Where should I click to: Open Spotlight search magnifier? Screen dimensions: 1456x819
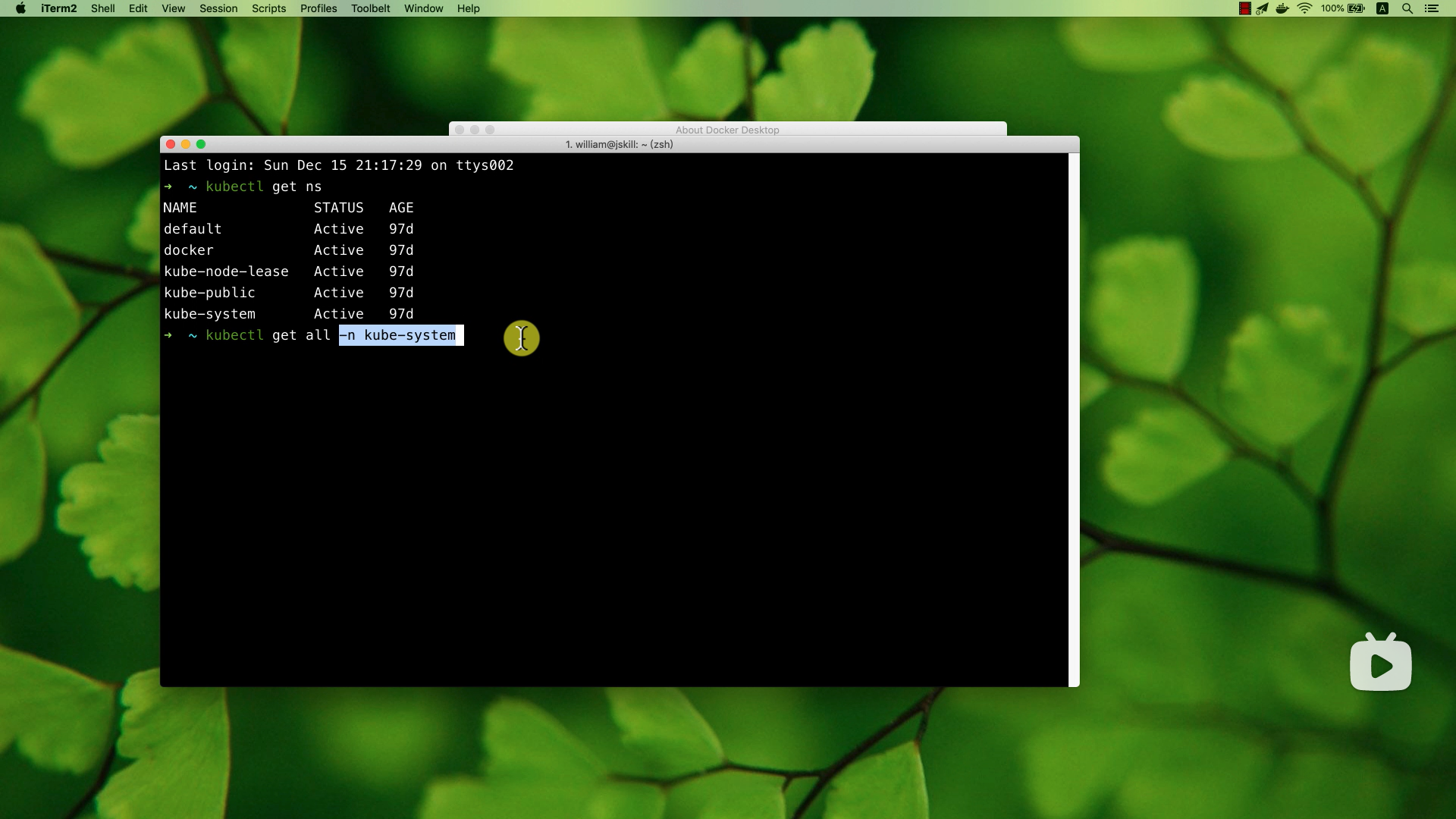tap(1407, 8)
